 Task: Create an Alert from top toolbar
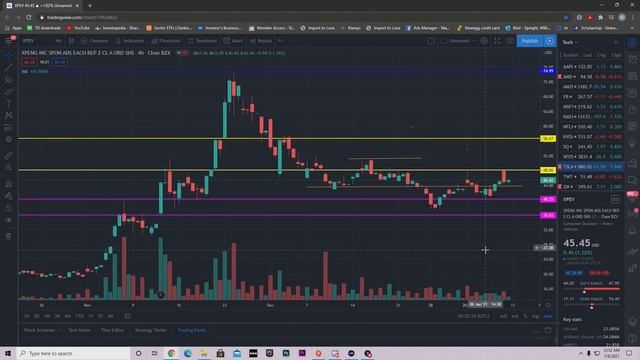coord(233,41)
